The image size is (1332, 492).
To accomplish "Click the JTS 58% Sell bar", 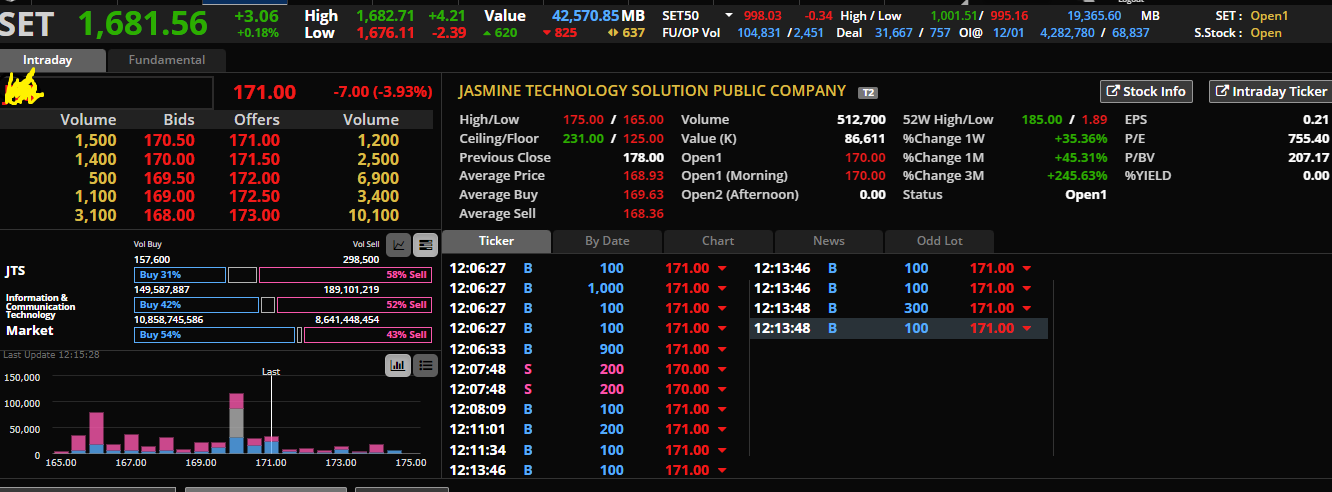I will click(x=345, y=275).
